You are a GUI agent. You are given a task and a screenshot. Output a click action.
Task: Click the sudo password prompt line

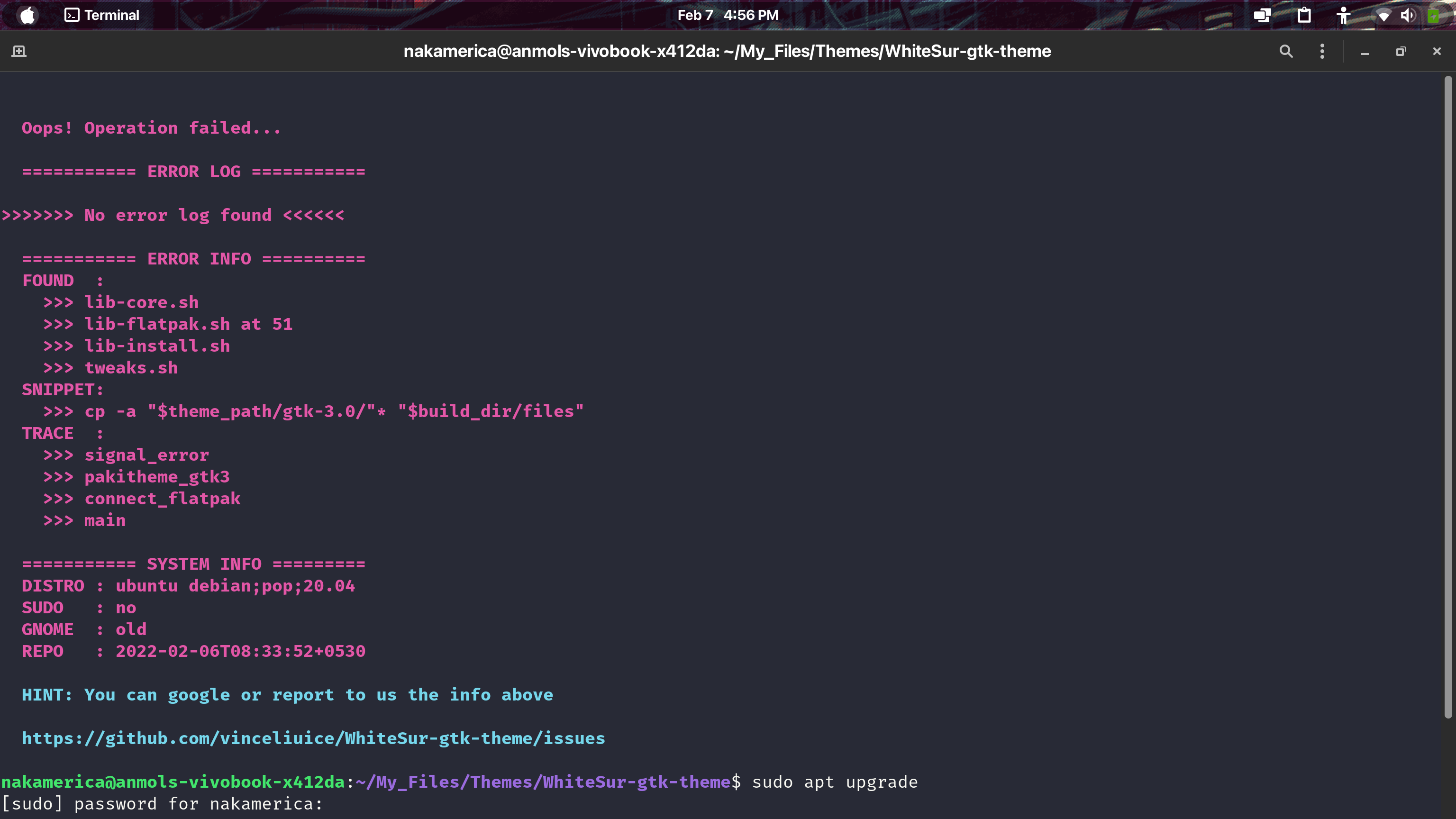click(x=162, y=804)
